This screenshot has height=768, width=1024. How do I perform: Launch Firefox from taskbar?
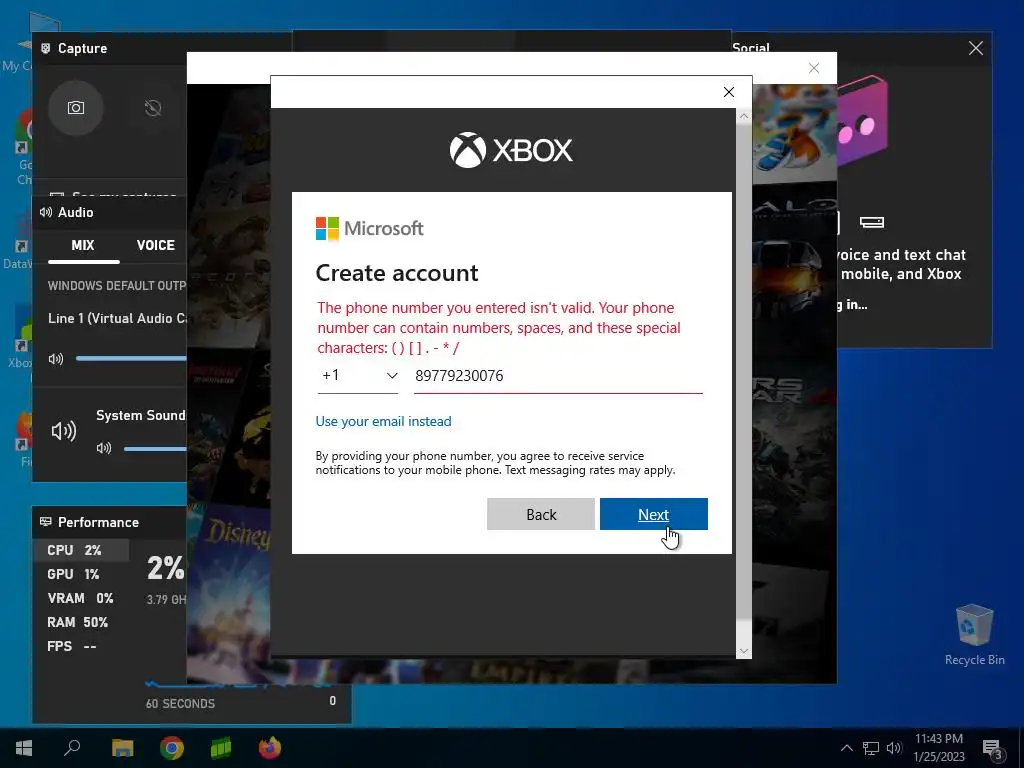click(270, 748)
